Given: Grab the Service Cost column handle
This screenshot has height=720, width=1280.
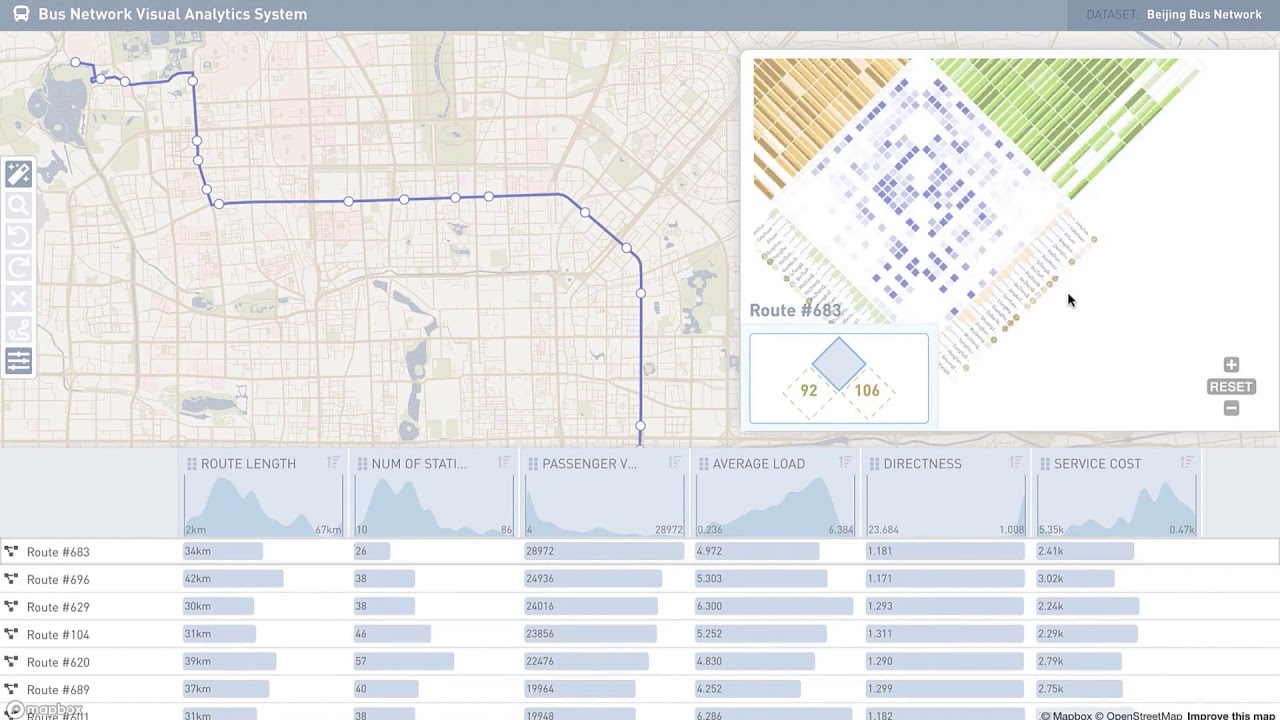Looking at the screenshot, I should click(1045, 464).
